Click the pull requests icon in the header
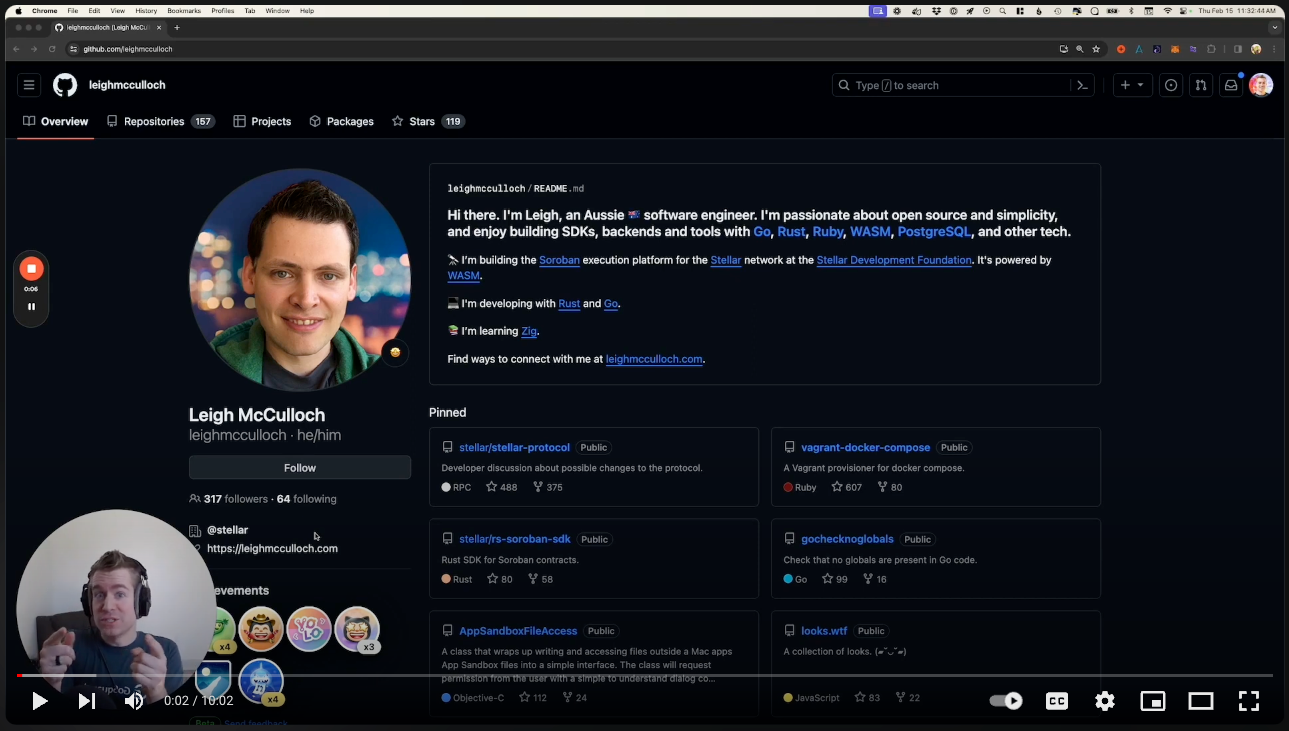This screenshot has height=731, width=1289. tap(1200, 85)
